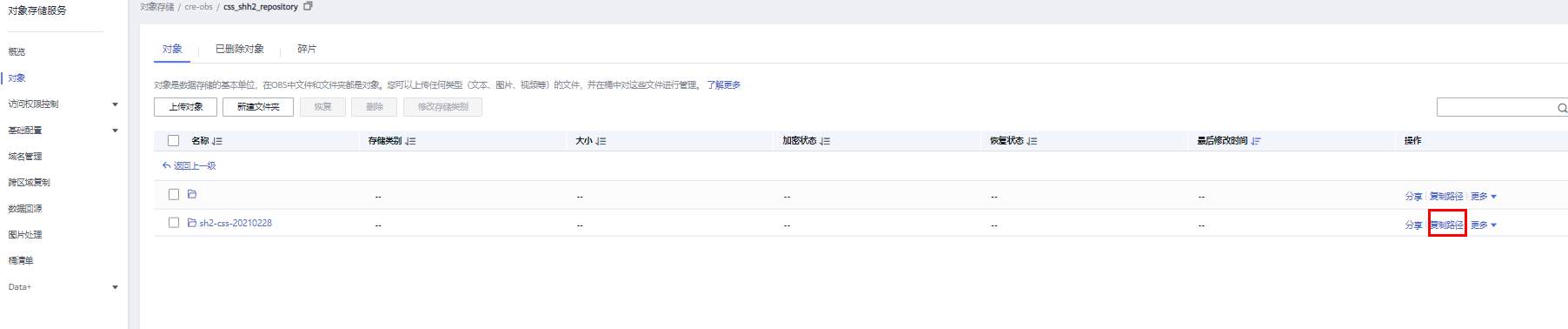Click 复制路径 in unnamed folder row

click(x=1446, y=197)
